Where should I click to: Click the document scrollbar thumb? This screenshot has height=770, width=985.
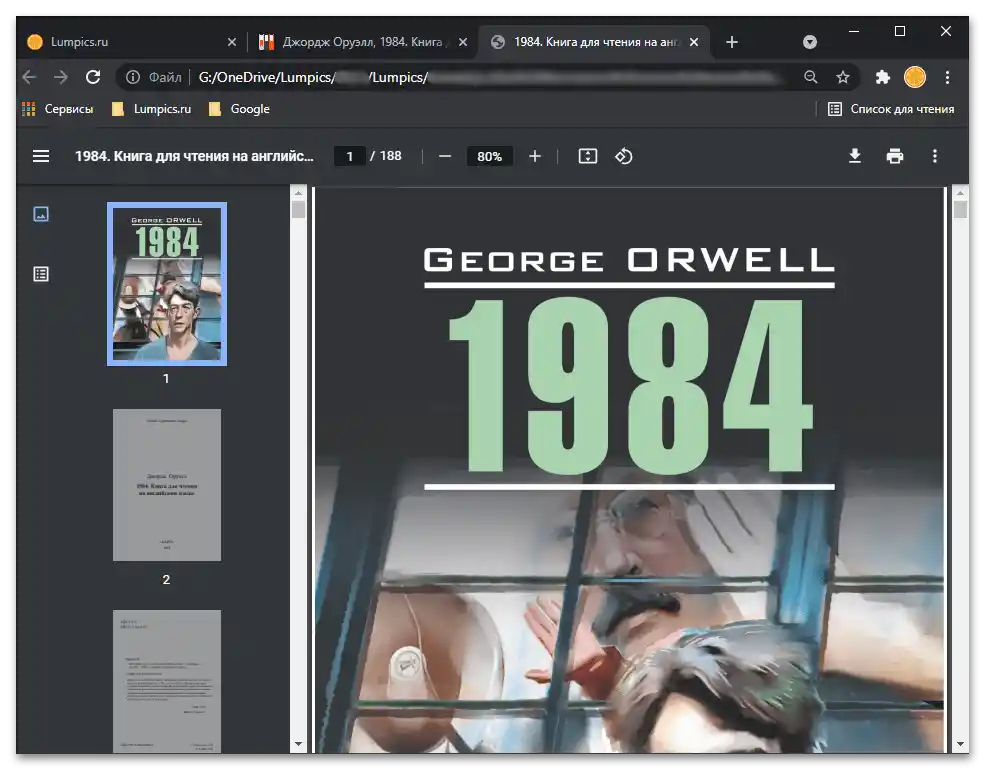pos(960,209)
